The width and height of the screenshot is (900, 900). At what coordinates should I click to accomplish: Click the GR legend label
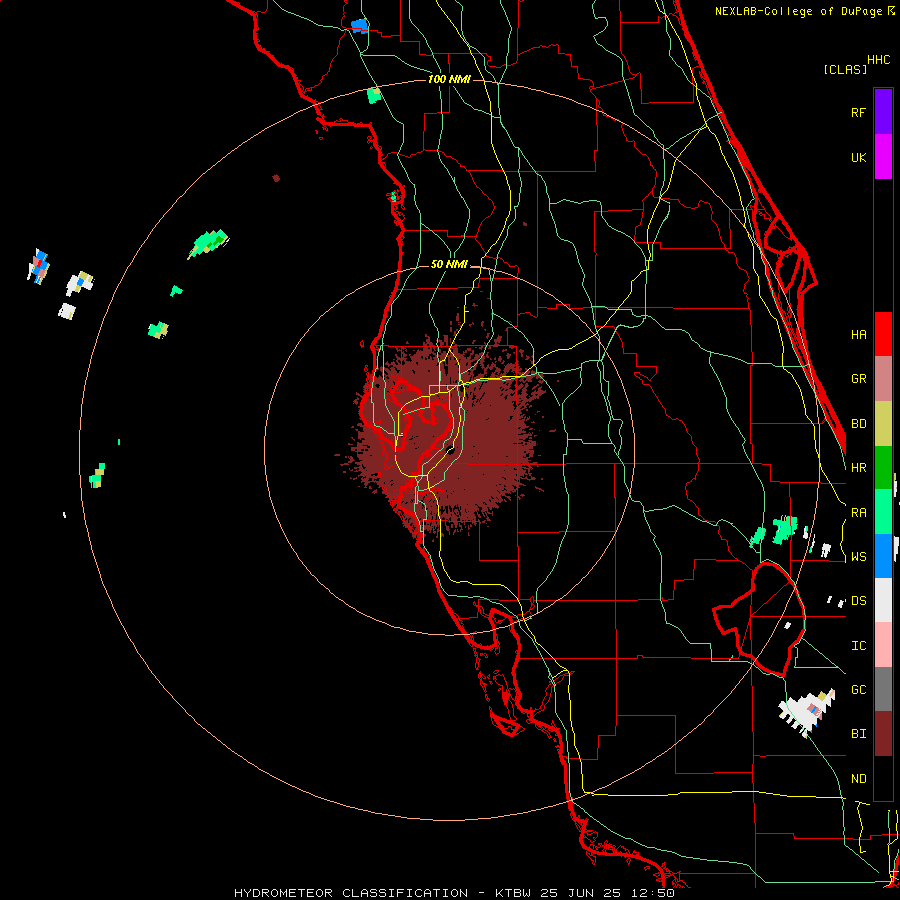tap(858, 379)
